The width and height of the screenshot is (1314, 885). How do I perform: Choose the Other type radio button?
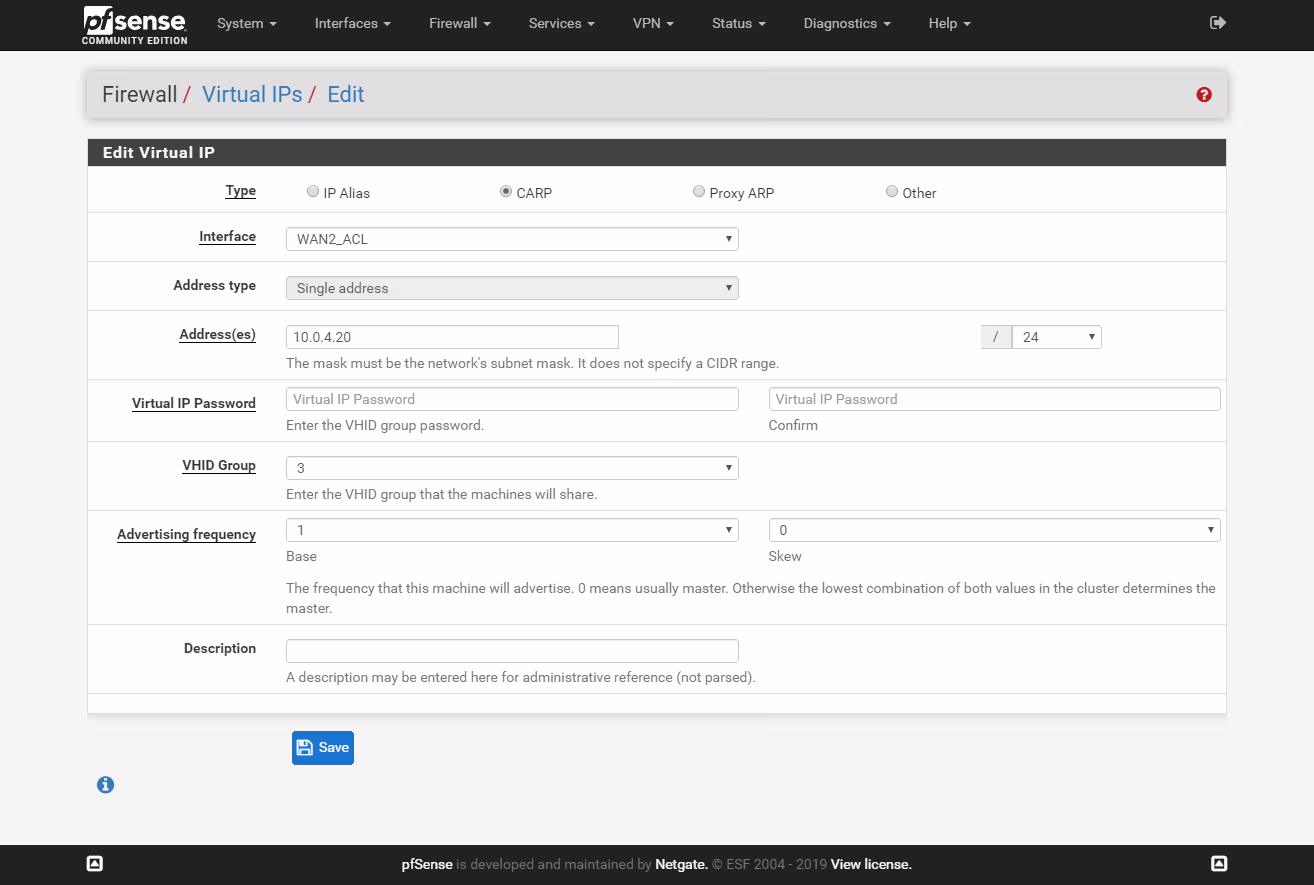(x=892, y=192)
